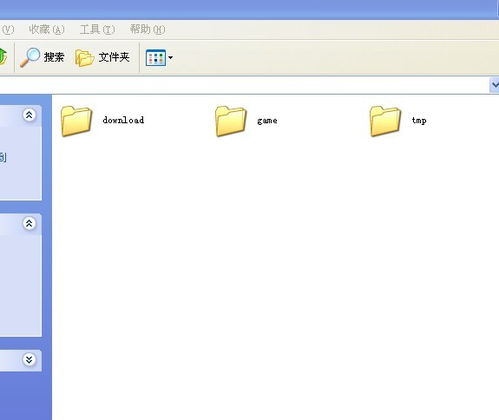Select the tmp folder icon
The width and height of the screenshot is (499, 420).
[x=385, y=121]
